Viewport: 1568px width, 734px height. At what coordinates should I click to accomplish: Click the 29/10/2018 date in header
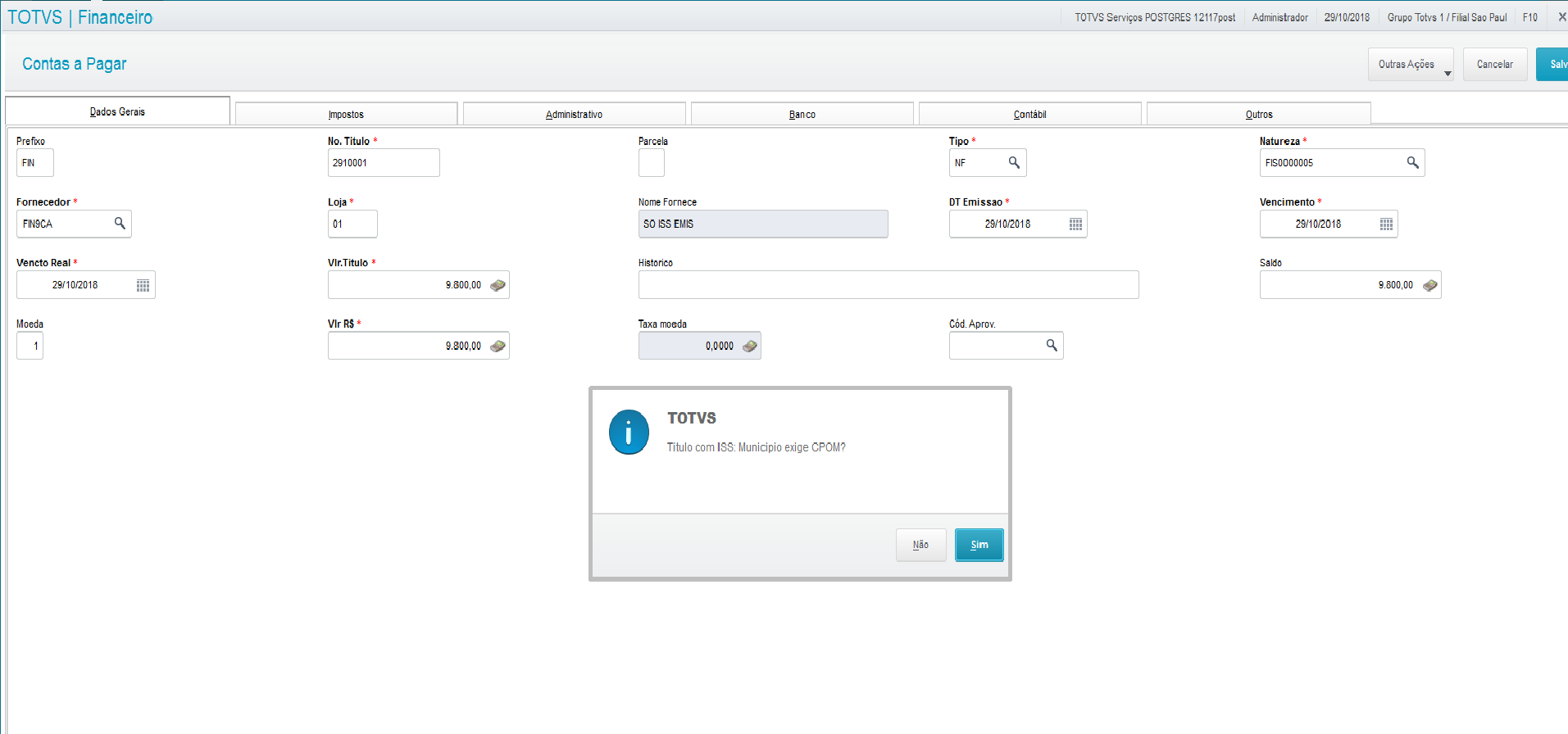(x=1347, y=17)
